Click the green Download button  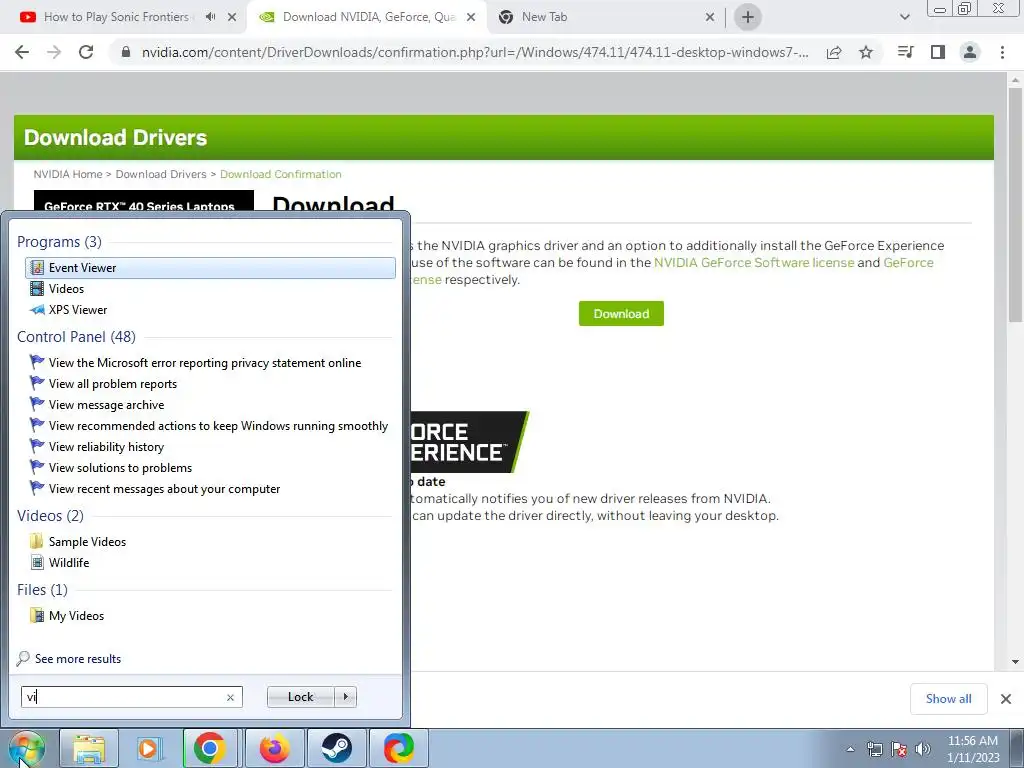[x=621, y=313]
